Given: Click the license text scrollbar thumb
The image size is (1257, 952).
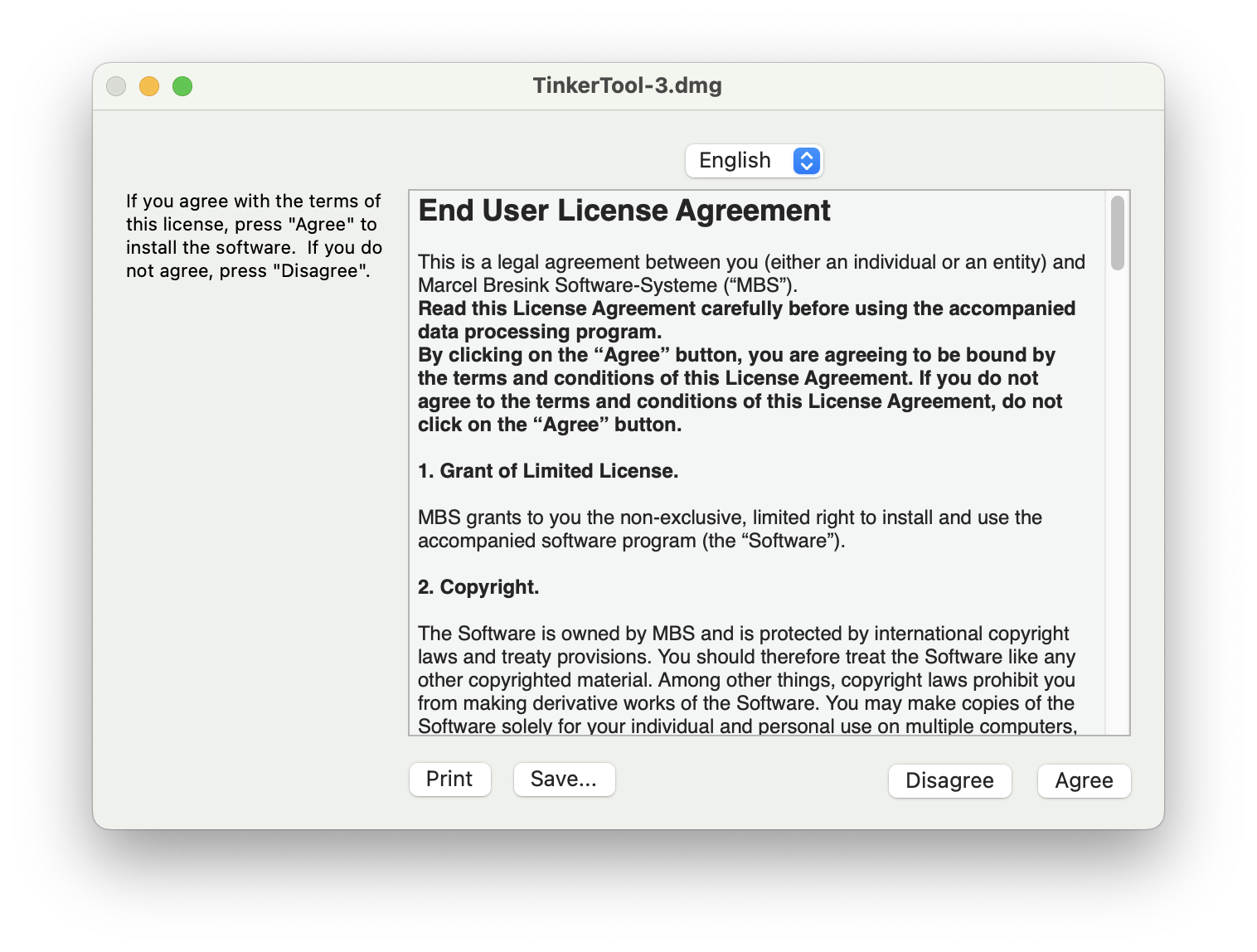Looking at the screenshot, I should (1118, 233).
